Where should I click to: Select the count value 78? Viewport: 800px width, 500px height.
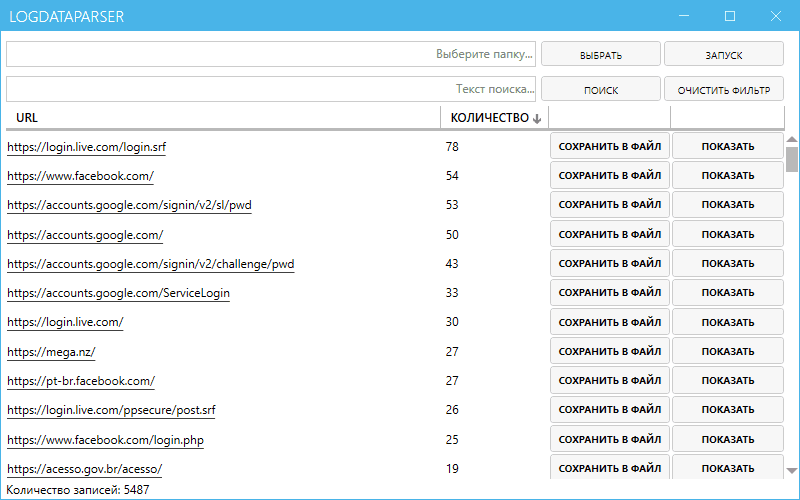click(x=452, y=147)
